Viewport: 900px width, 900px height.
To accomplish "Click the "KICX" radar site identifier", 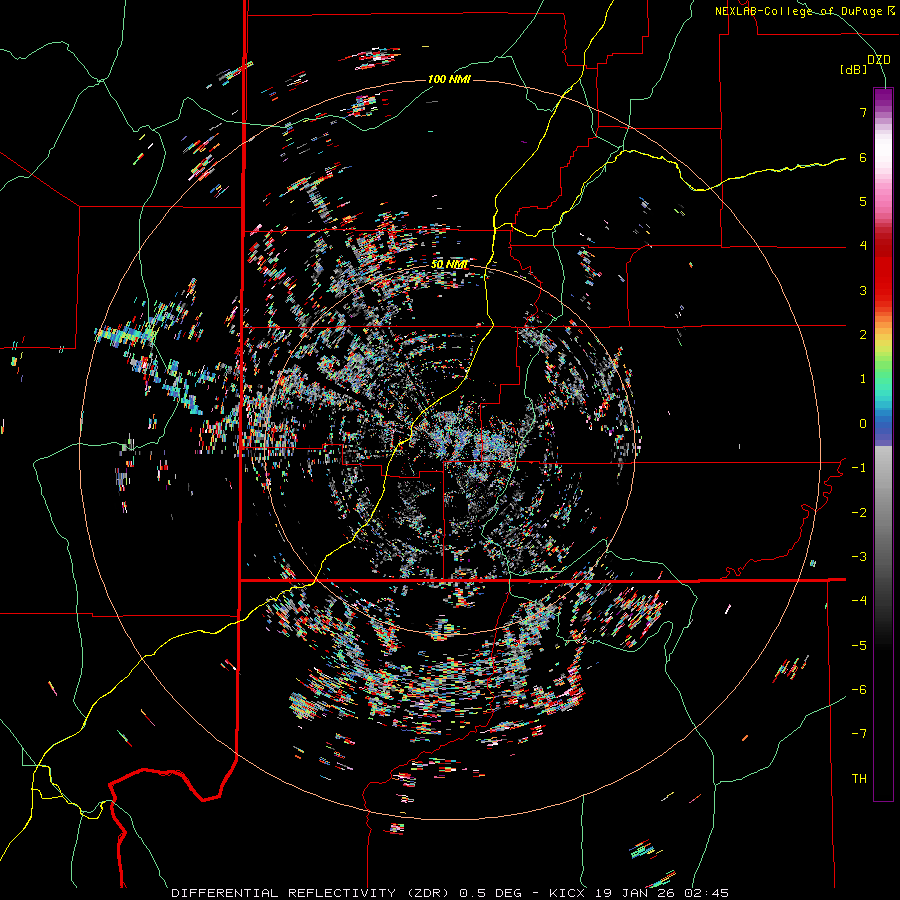I will (x=567, y=893).
